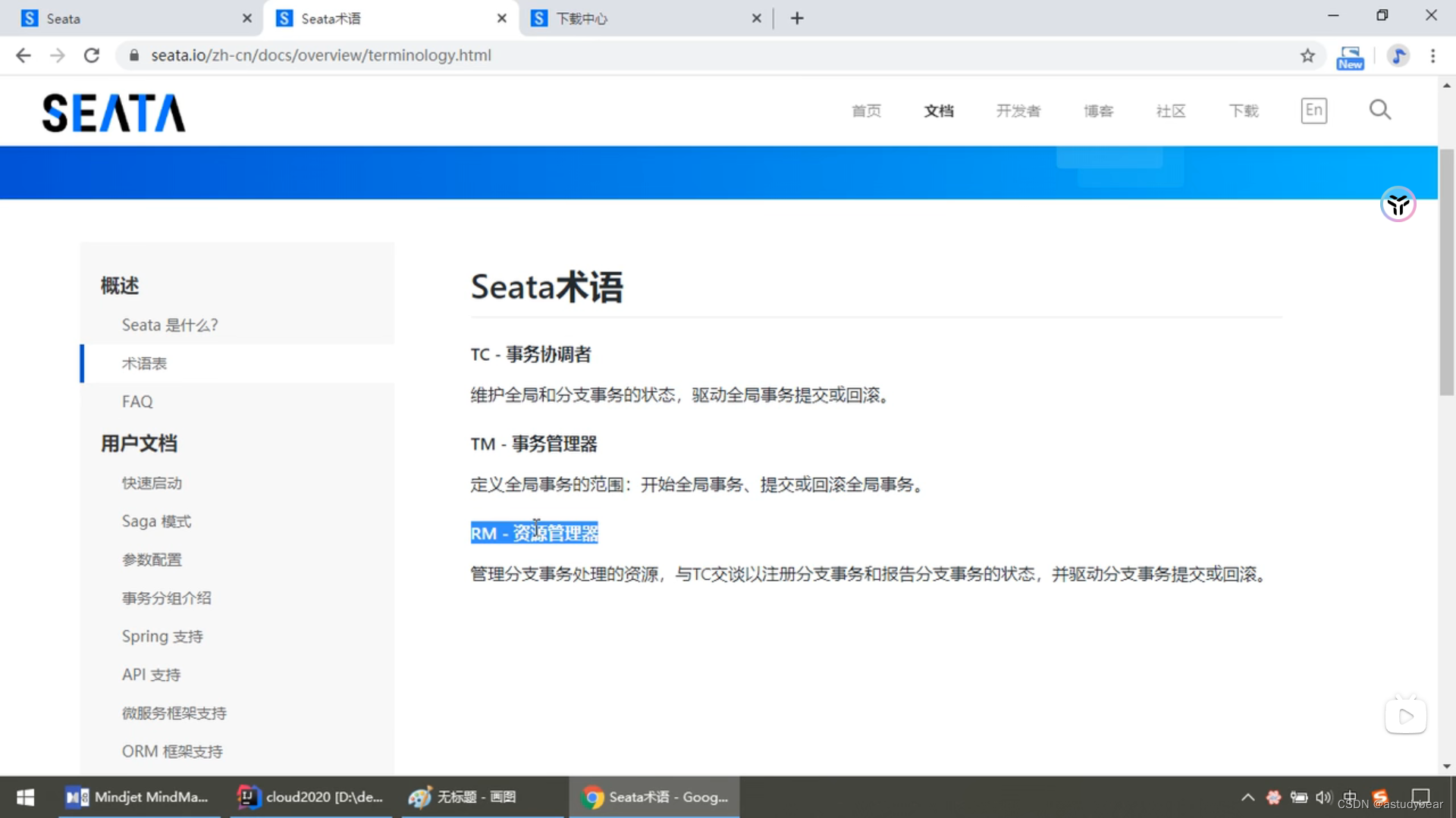Show hidden tray icons with the chevron

[1247, 797]
